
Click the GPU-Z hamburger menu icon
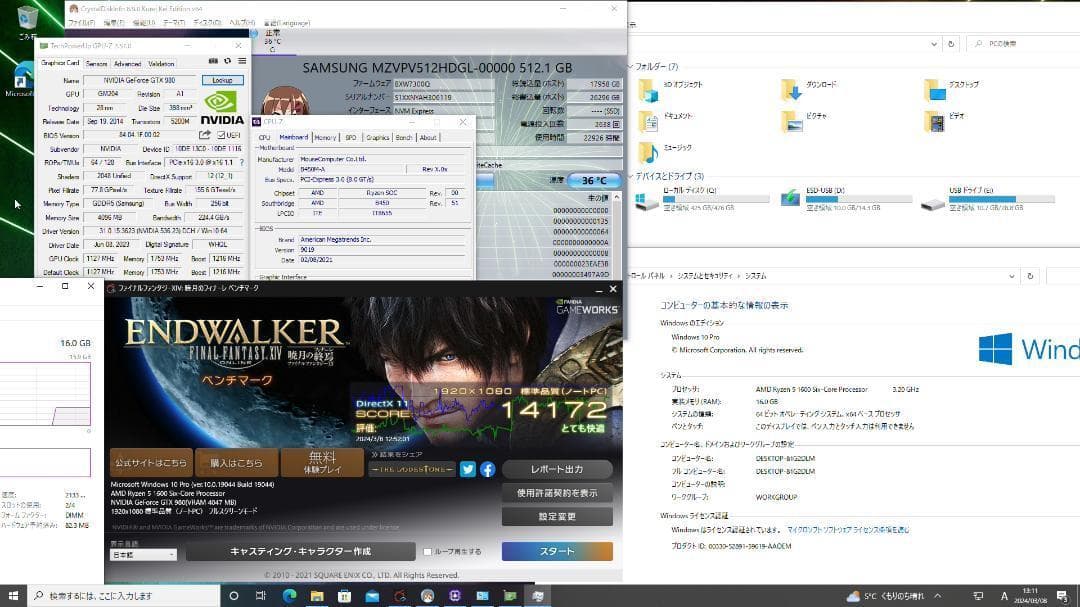(241, 62)
